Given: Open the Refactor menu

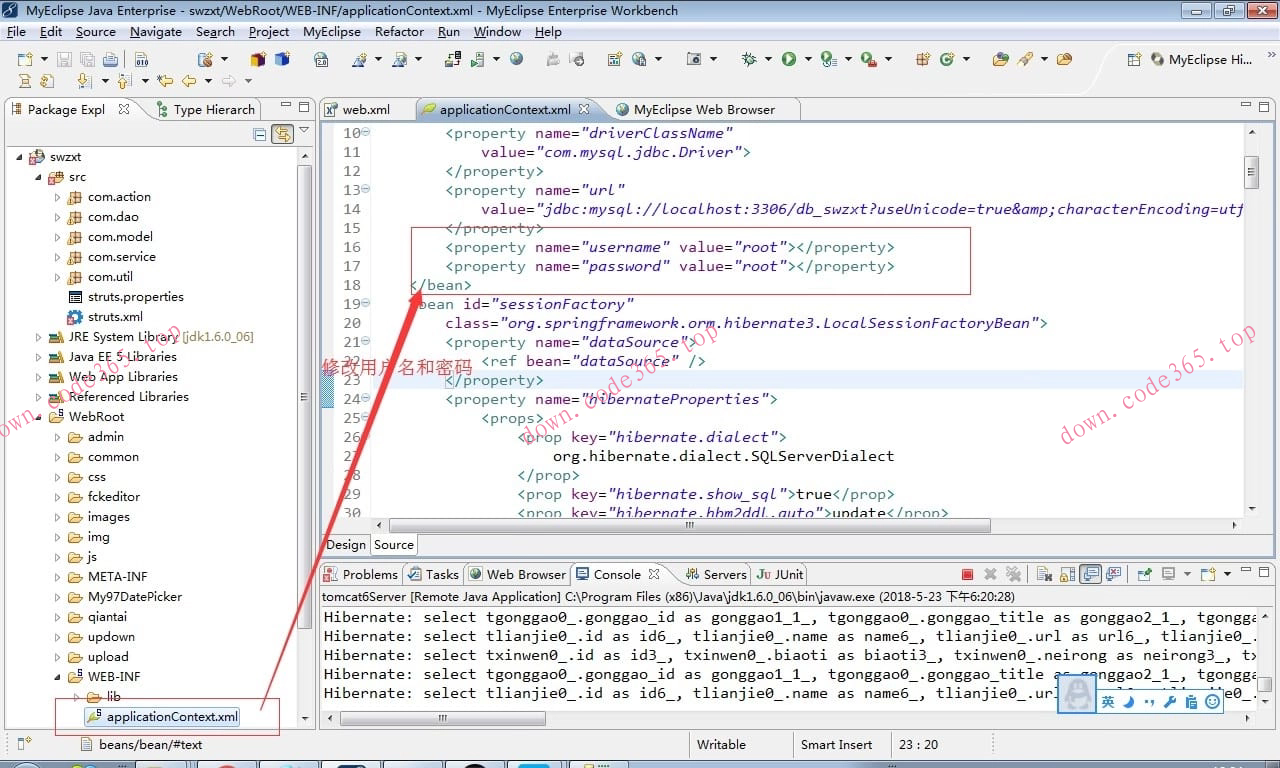Looking at the screenshot, I should point(399,32).
